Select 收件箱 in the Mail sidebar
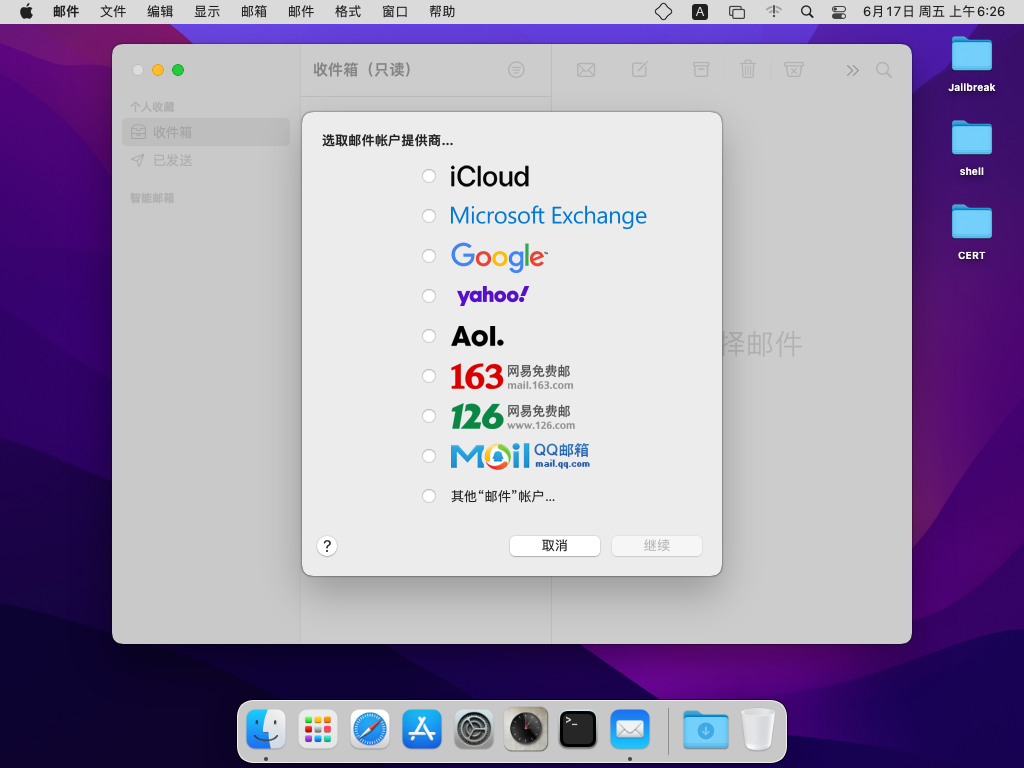 pyautogui.click(x=206, y=132)
